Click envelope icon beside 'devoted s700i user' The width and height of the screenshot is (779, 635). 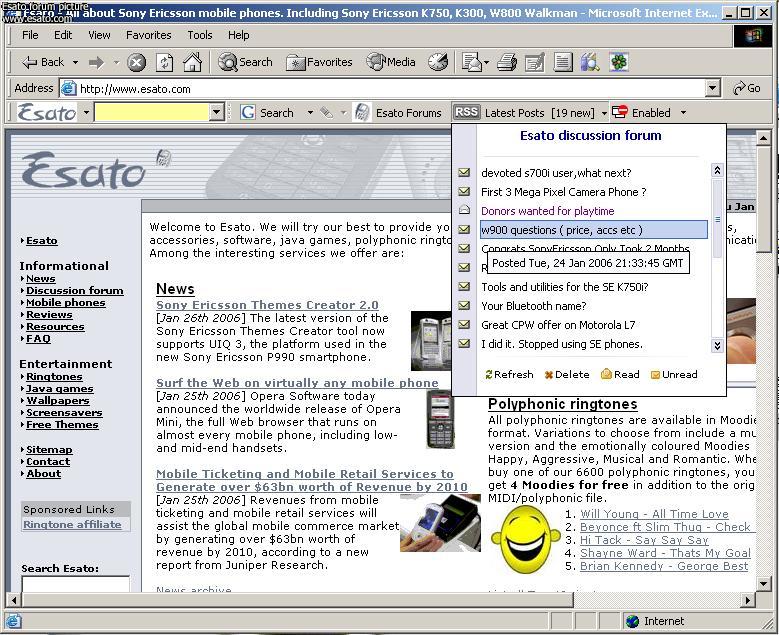pos(464,172)
